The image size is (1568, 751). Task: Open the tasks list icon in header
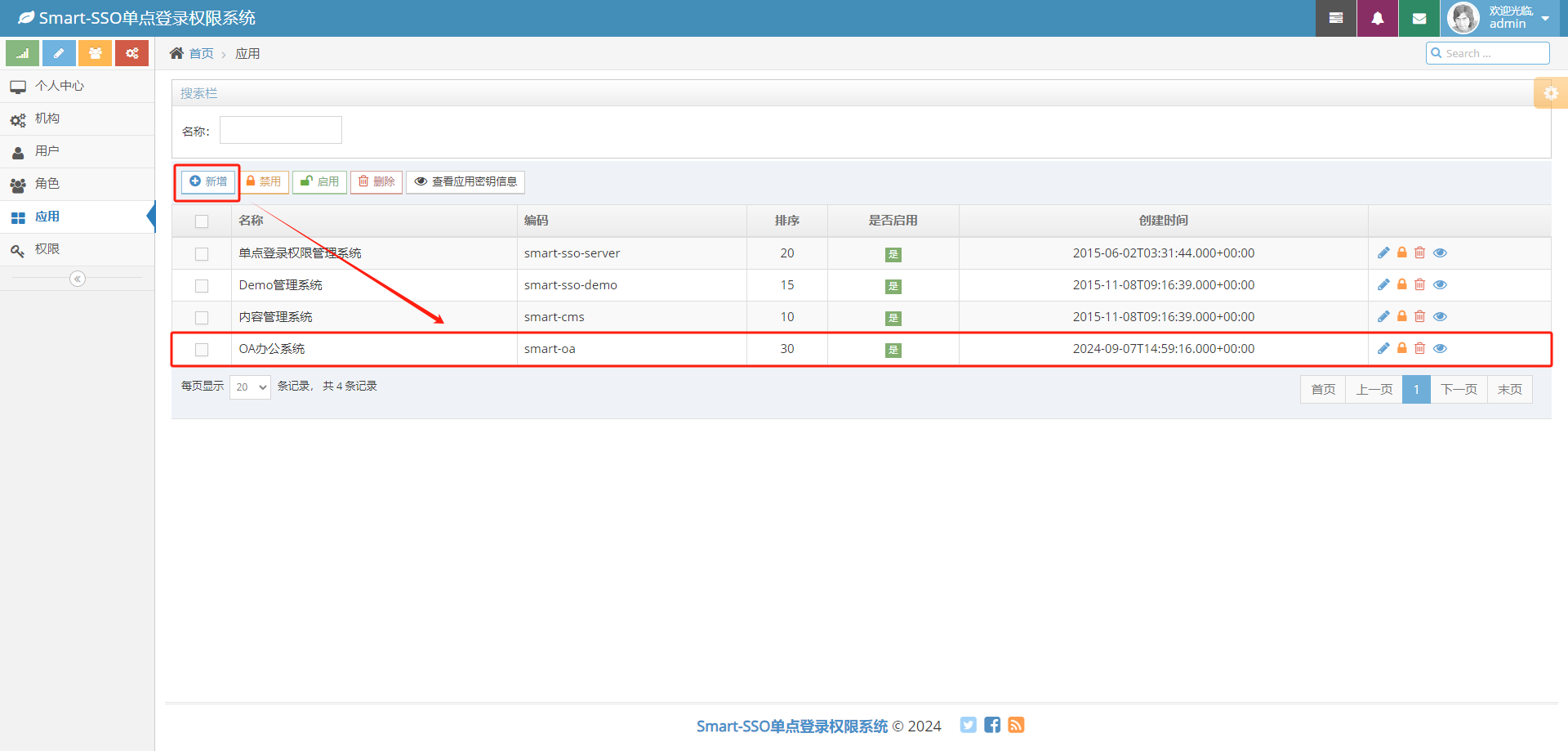(x=1336, y=18)
